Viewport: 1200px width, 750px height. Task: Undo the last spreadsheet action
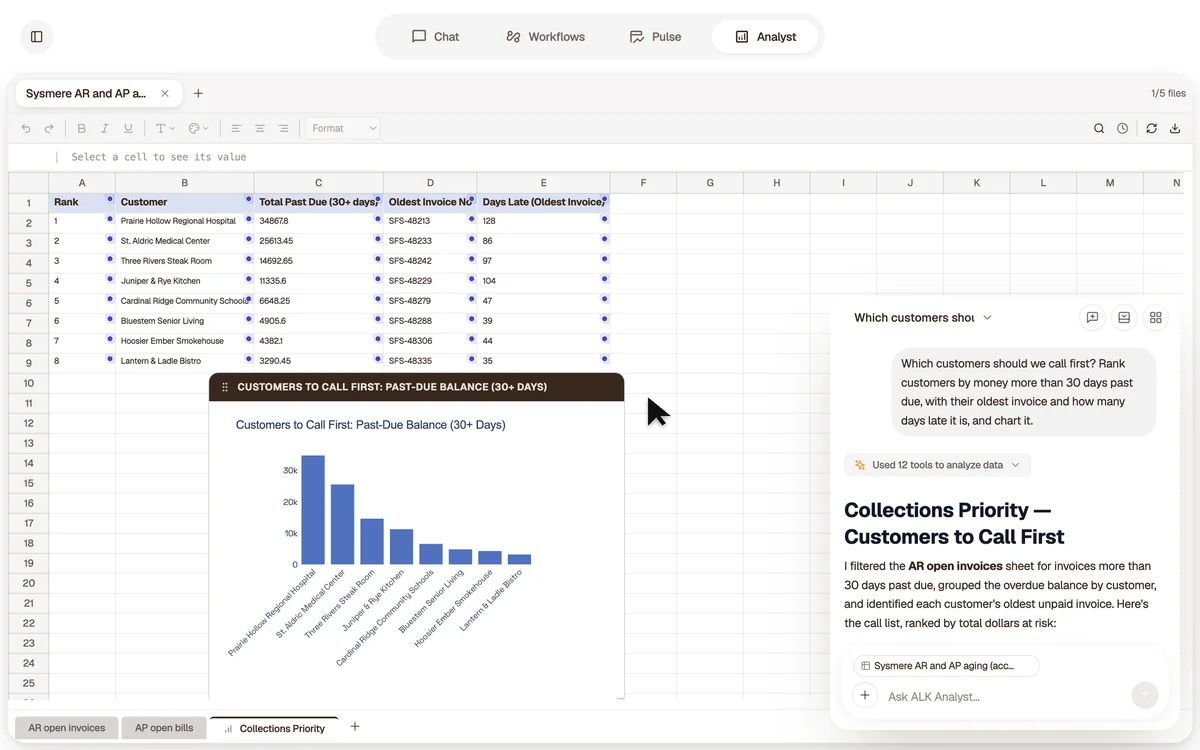click(x=26, y=128)
